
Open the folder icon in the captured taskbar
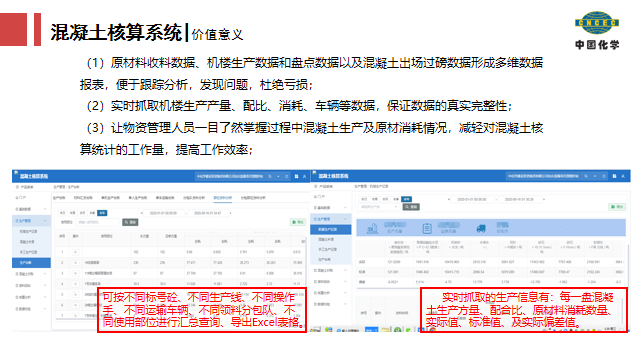[385, 329]
